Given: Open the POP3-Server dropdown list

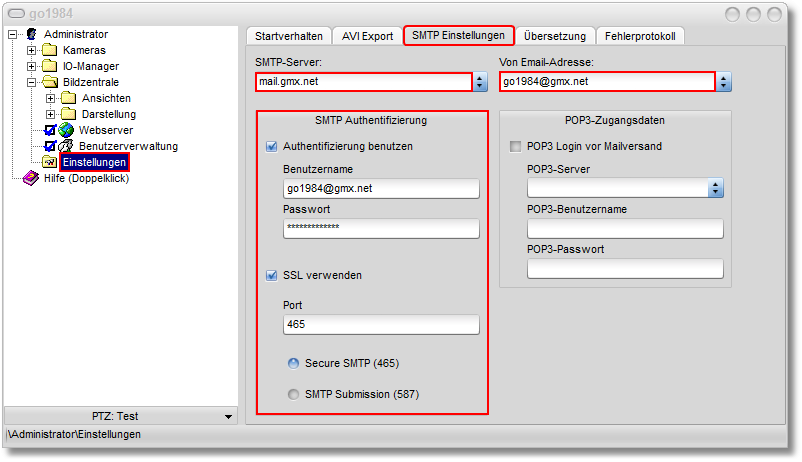Looking at the screenshot, I should (x=715, y=188).
